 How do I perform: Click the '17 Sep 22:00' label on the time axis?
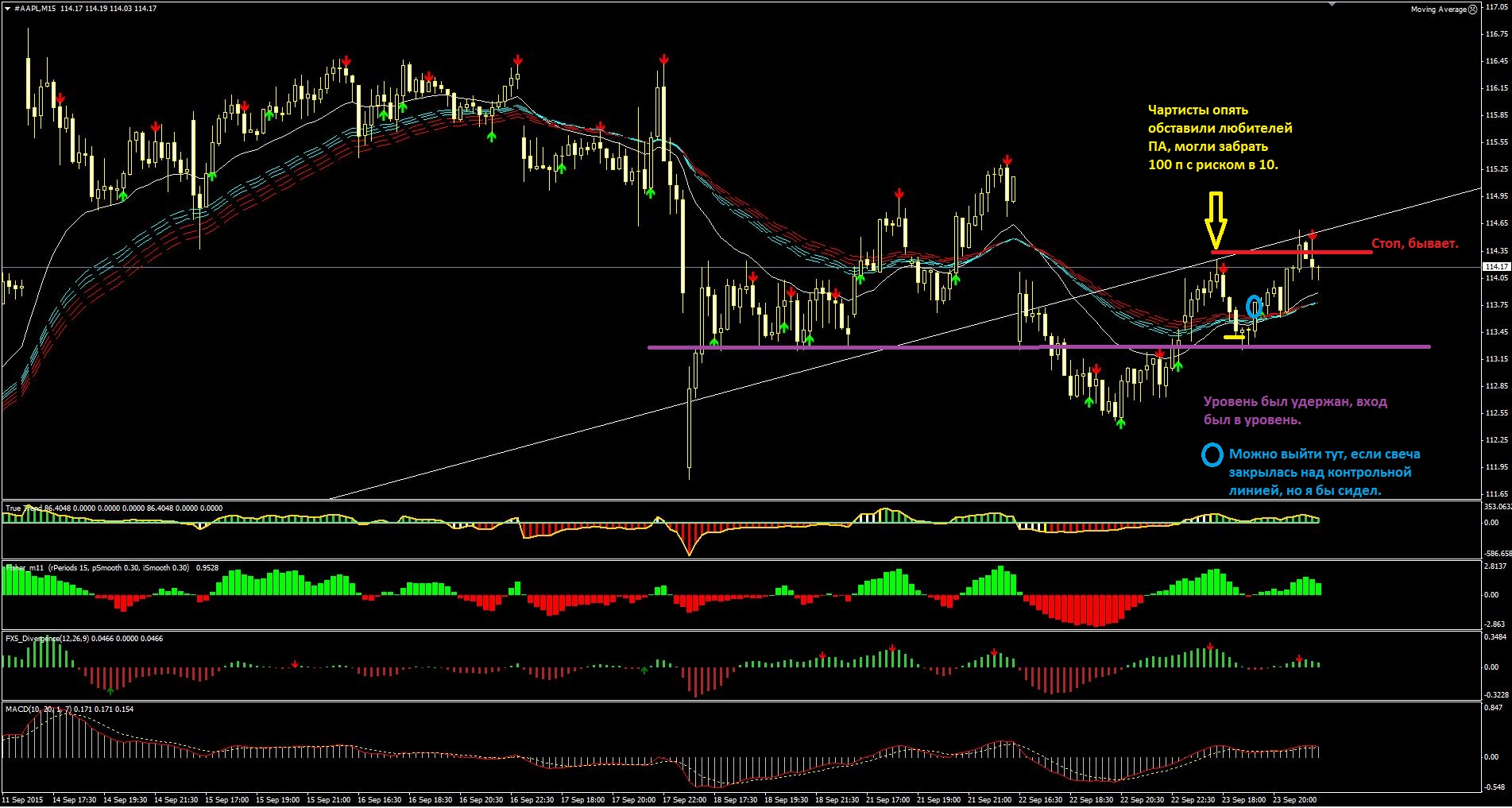685,800
